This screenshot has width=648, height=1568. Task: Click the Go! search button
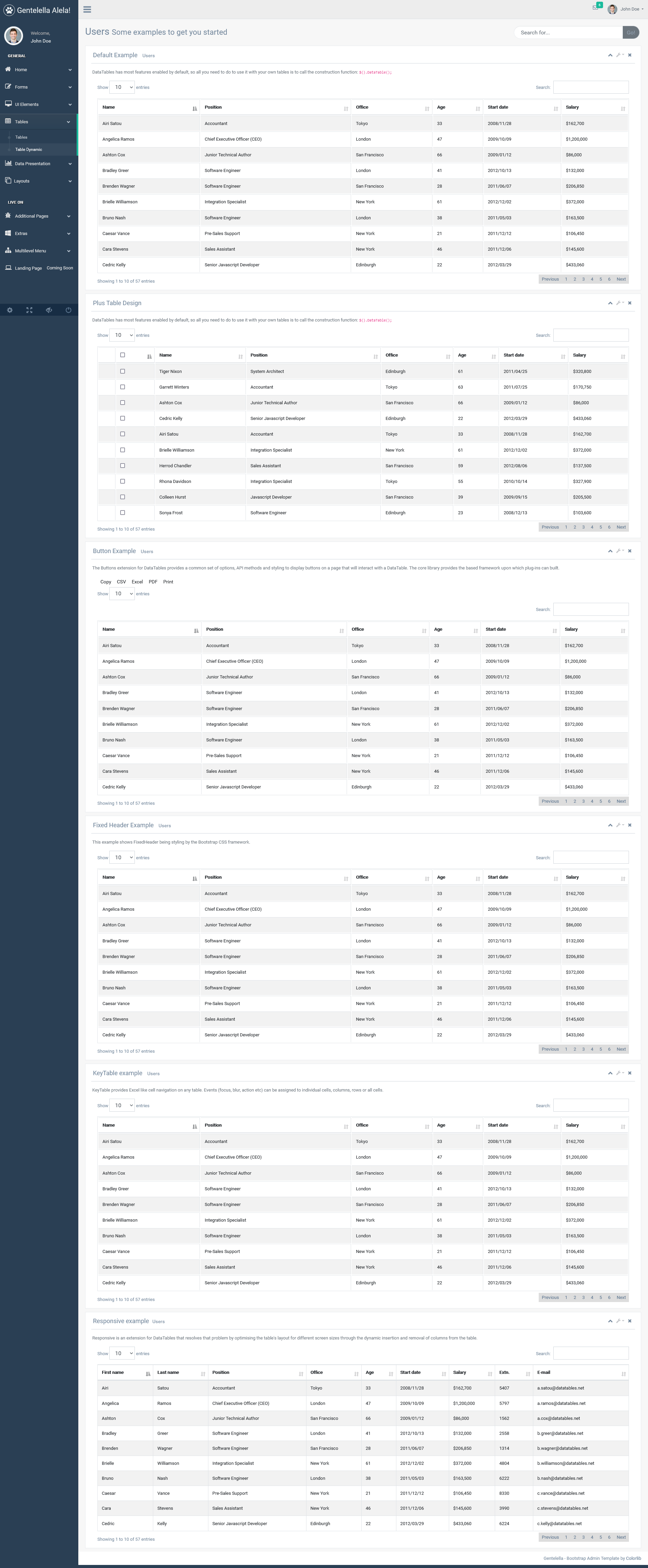(631, 32)
